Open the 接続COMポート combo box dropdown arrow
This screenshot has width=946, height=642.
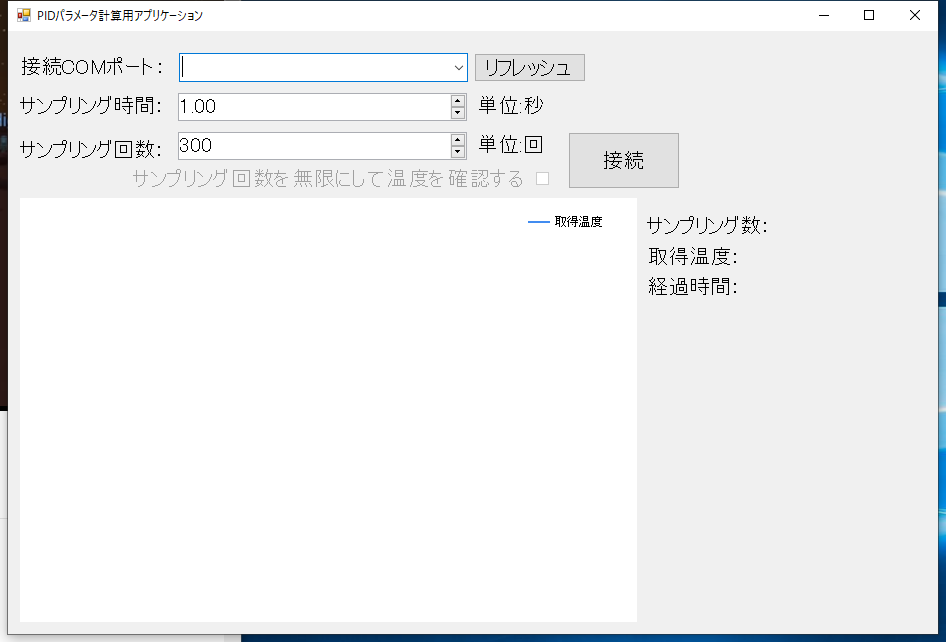pos(459,68)
